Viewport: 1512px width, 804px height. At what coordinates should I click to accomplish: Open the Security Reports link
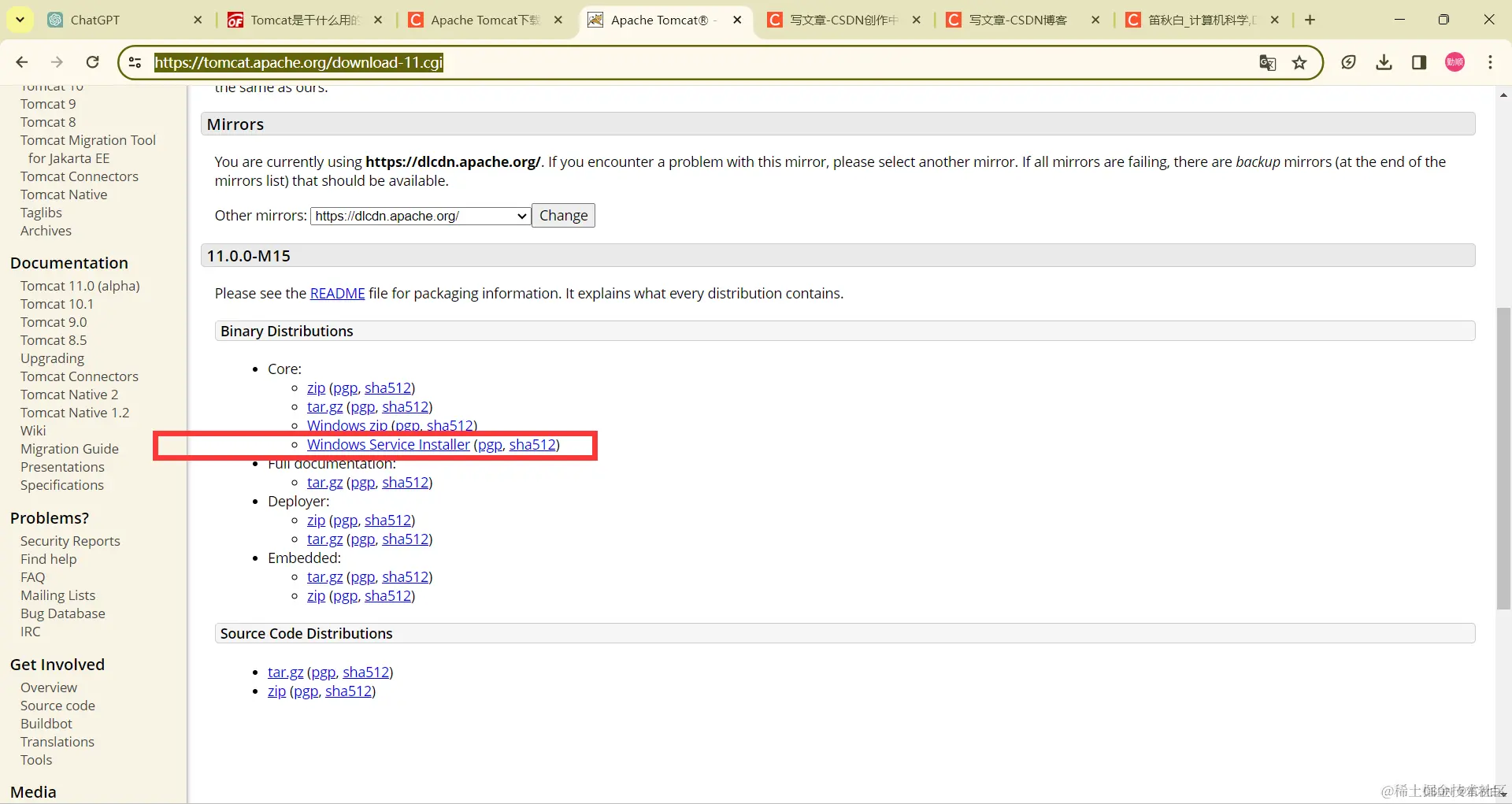pos(70,541)
